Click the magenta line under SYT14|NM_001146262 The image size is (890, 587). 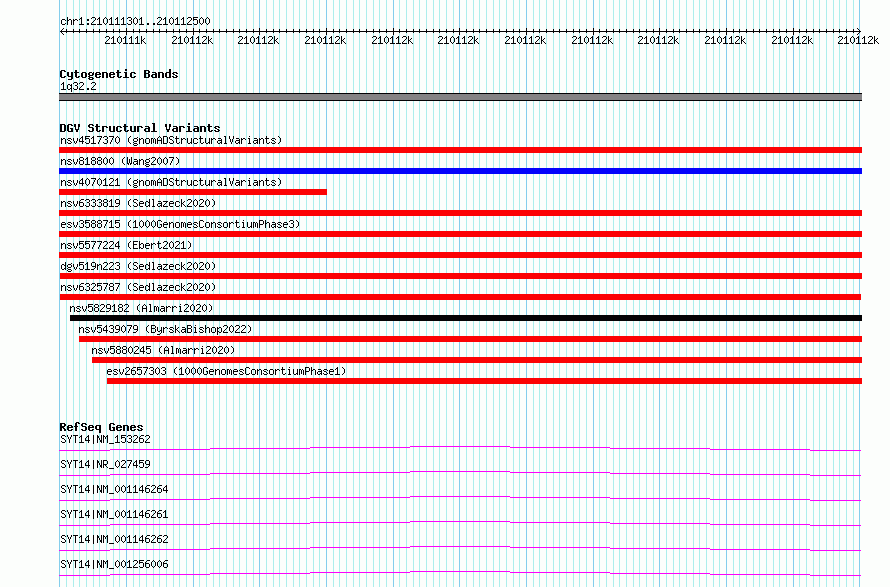pos(460,548)
